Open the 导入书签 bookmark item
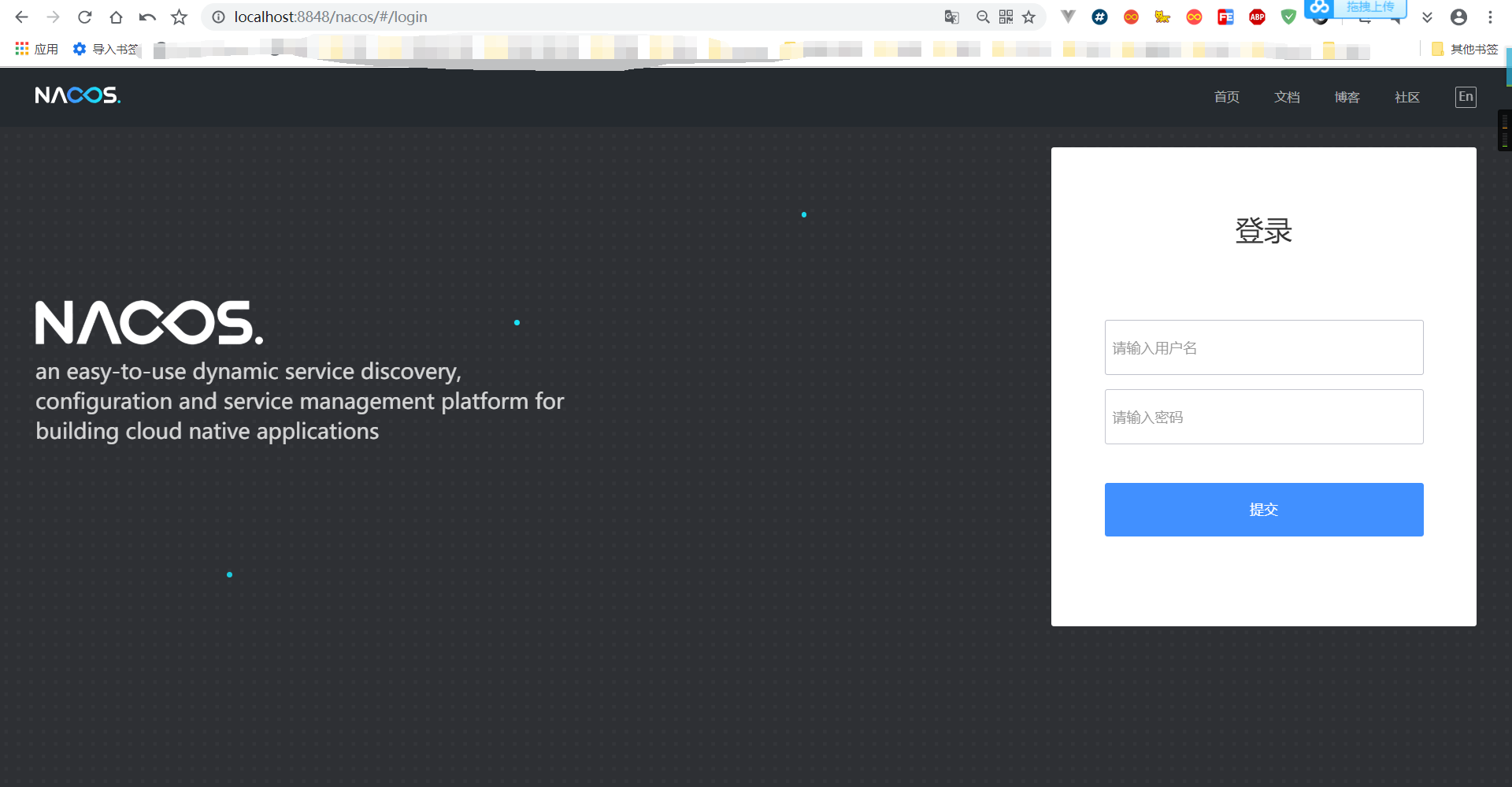This screenshot has height=787, width=1512. (105, 49)
